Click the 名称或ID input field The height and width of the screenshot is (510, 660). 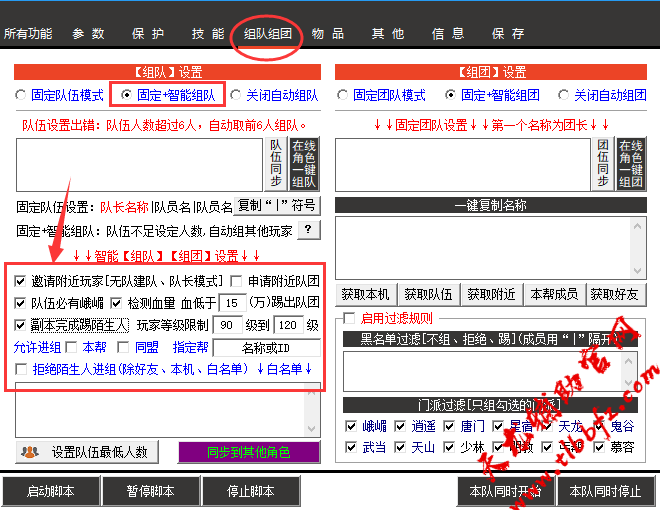(266, 348)
